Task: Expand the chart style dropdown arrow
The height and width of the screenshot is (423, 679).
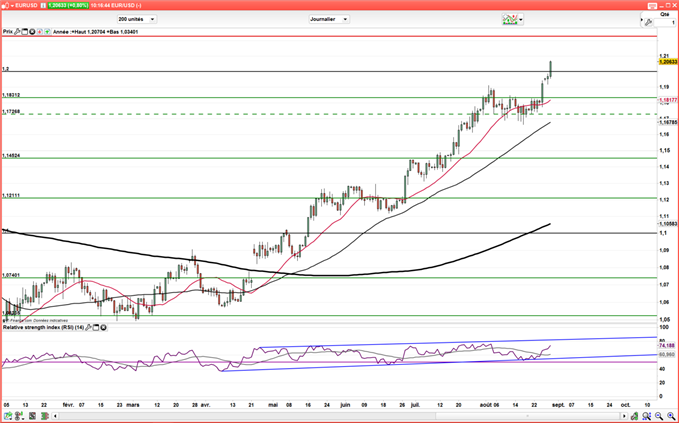Action: pyautogui.click(x=521, y=19)
